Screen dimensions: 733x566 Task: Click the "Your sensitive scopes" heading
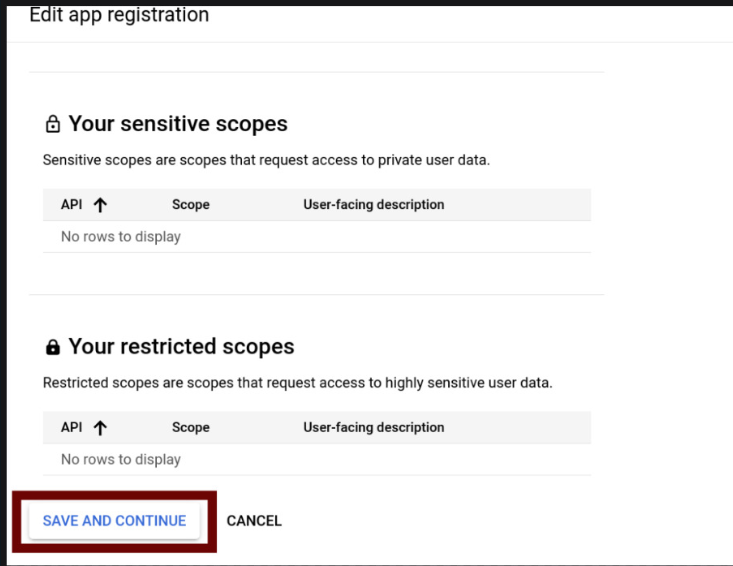click(x=178, y=124)
